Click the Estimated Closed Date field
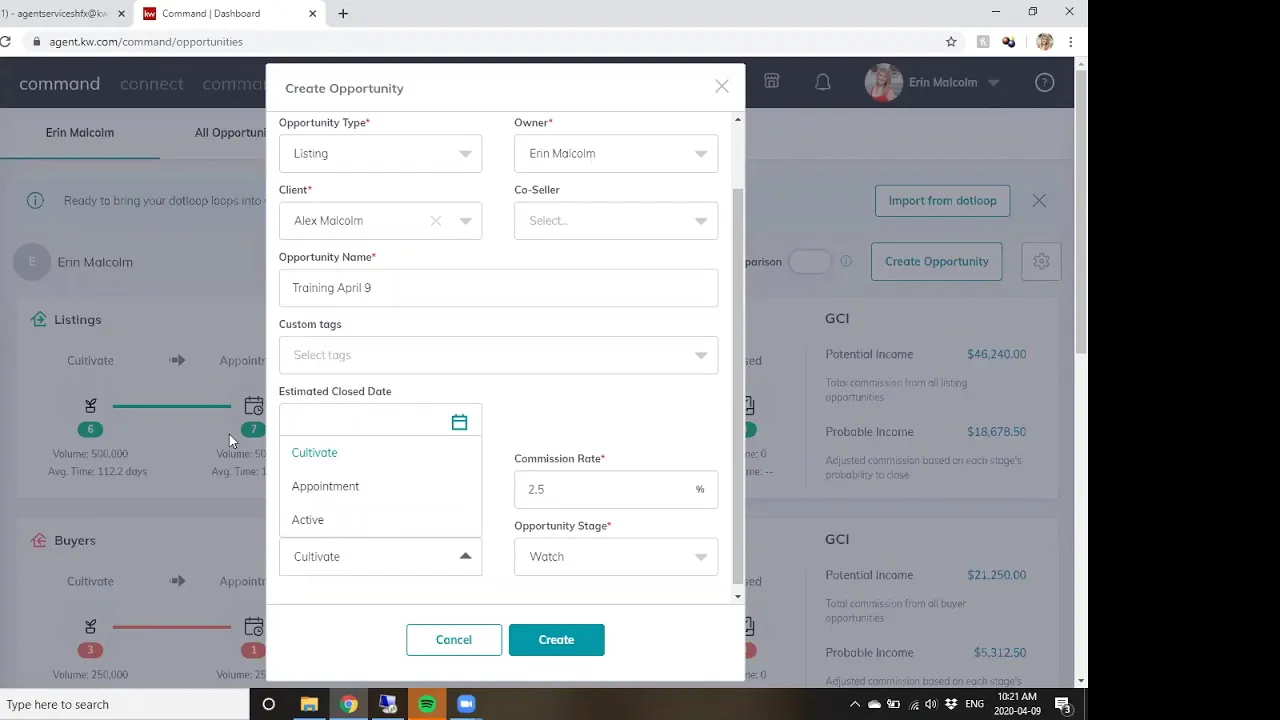Viewport: 1280px width, 720px height. [x=380, y=422]
